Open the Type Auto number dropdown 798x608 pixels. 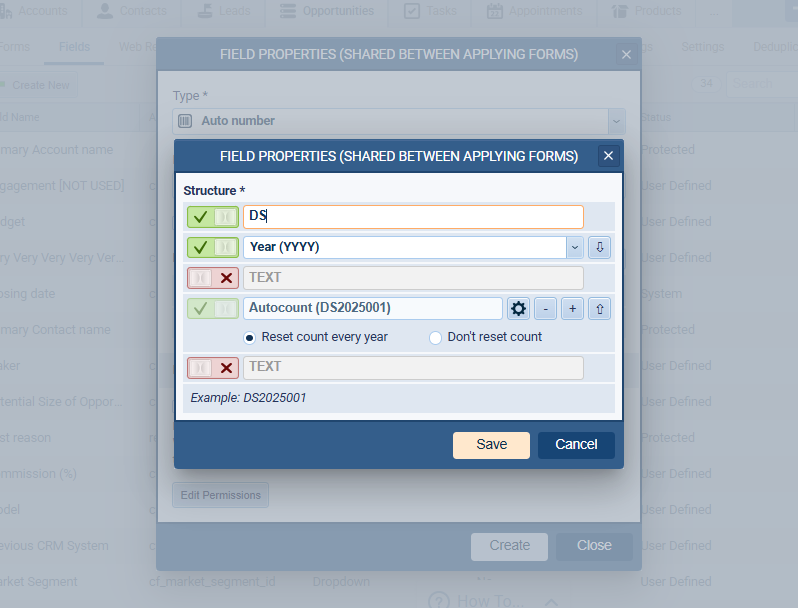click(x=616, y=121)
